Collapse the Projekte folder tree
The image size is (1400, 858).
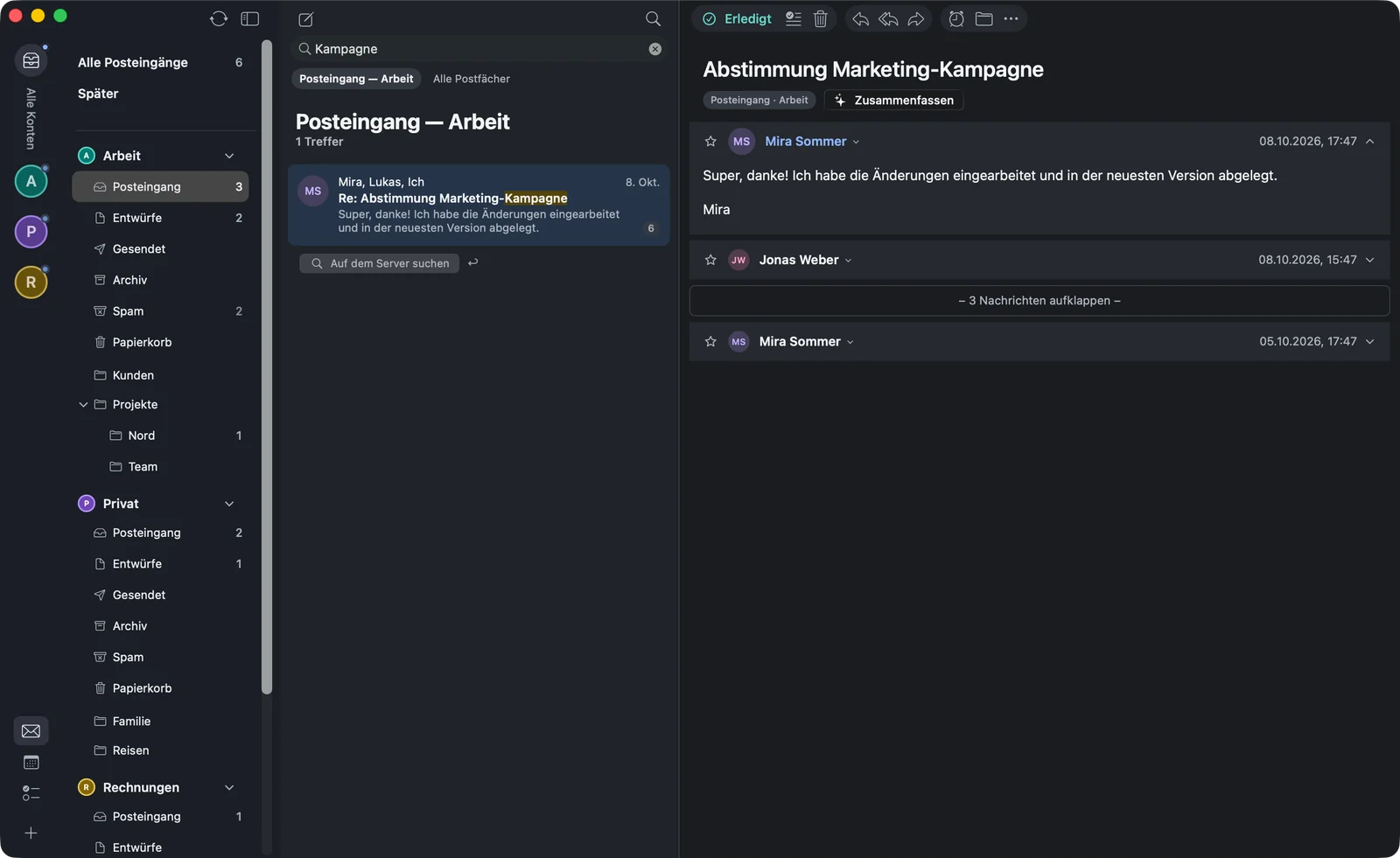(83, 405)
